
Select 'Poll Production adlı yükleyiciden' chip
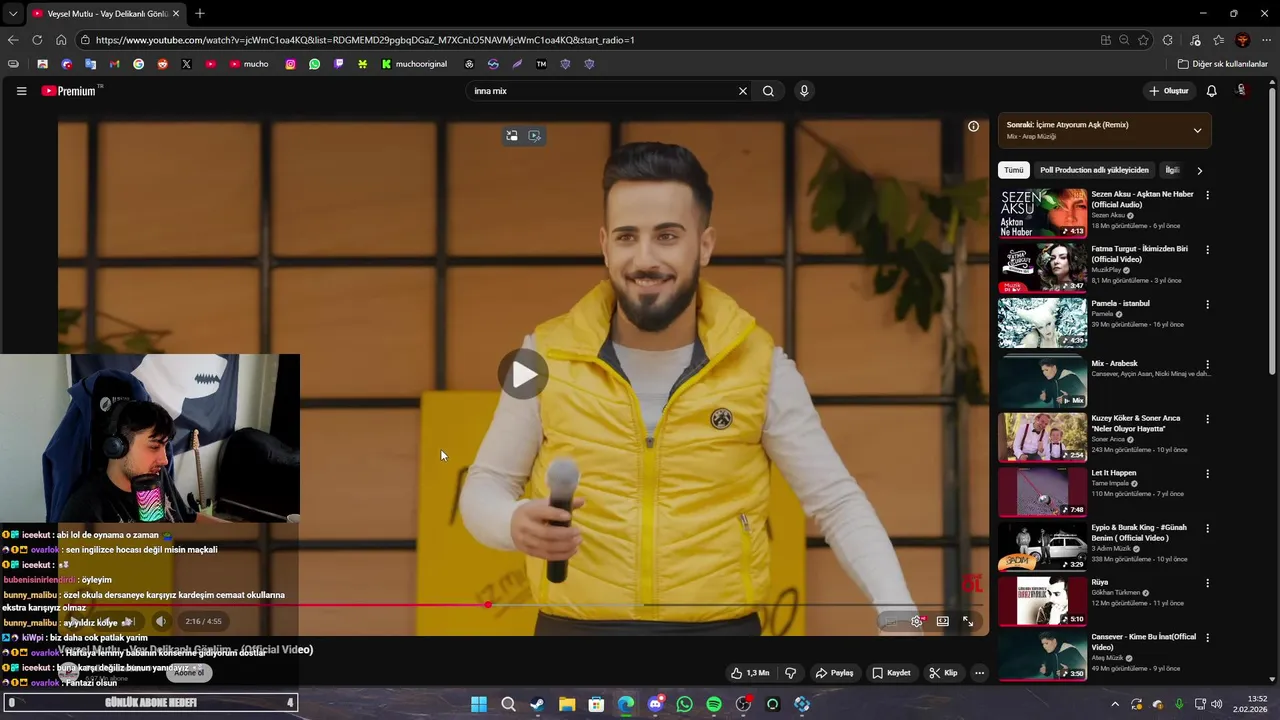pos(1094,170)
